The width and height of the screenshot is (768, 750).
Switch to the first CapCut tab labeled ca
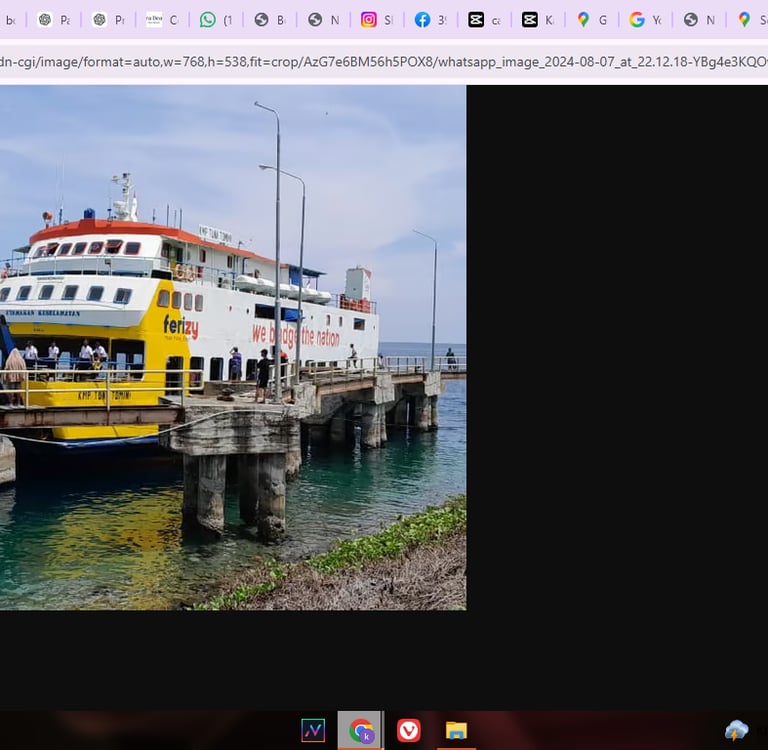484,20
